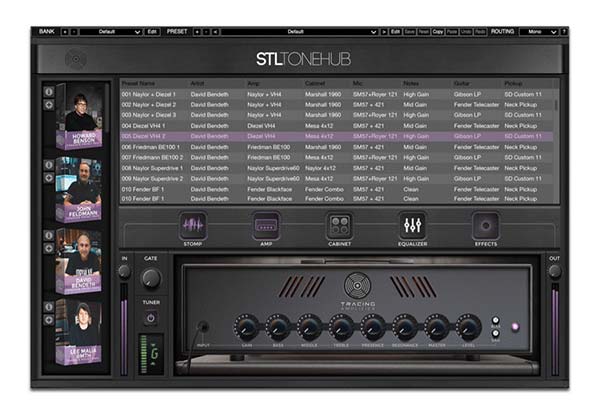This screenshot has width=600, height=420.
Task: Click the Presence knob on amp
Action: click(x=373, y=327)
